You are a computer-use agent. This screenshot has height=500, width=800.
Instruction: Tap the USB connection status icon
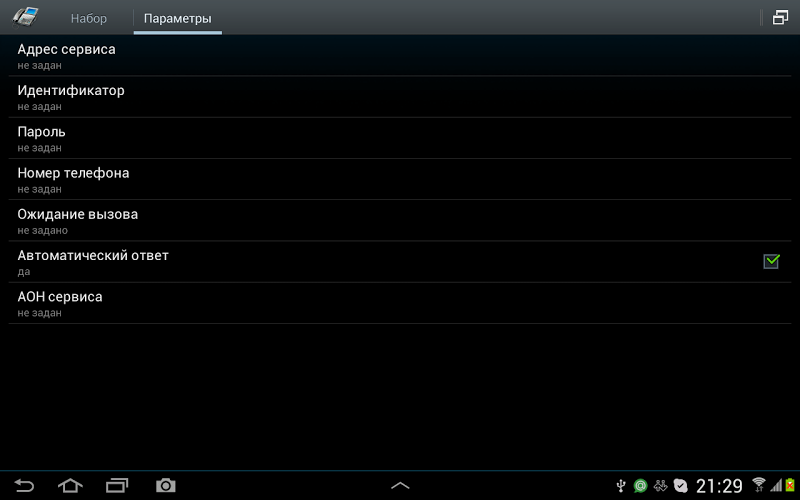coord(621,486)
